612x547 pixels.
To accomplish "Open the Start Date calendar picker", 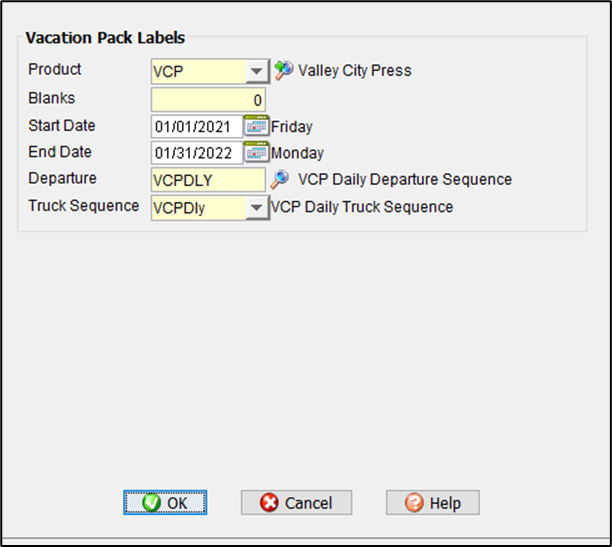I will pyautogui.click(x=257, y=127).
